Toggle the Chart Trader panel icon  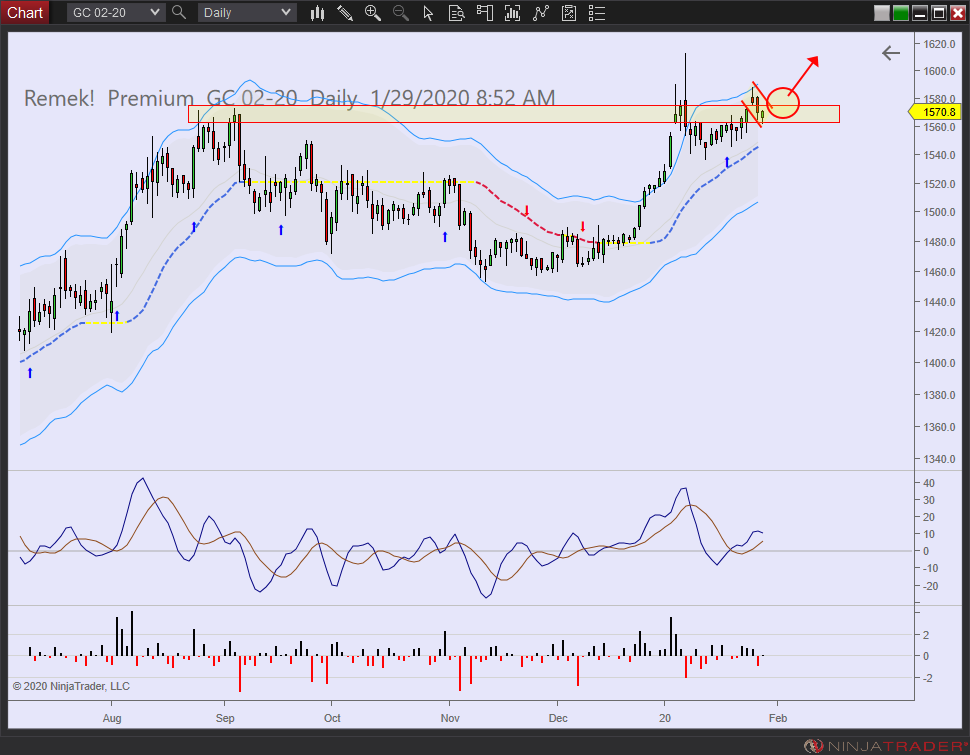point(484,12)
